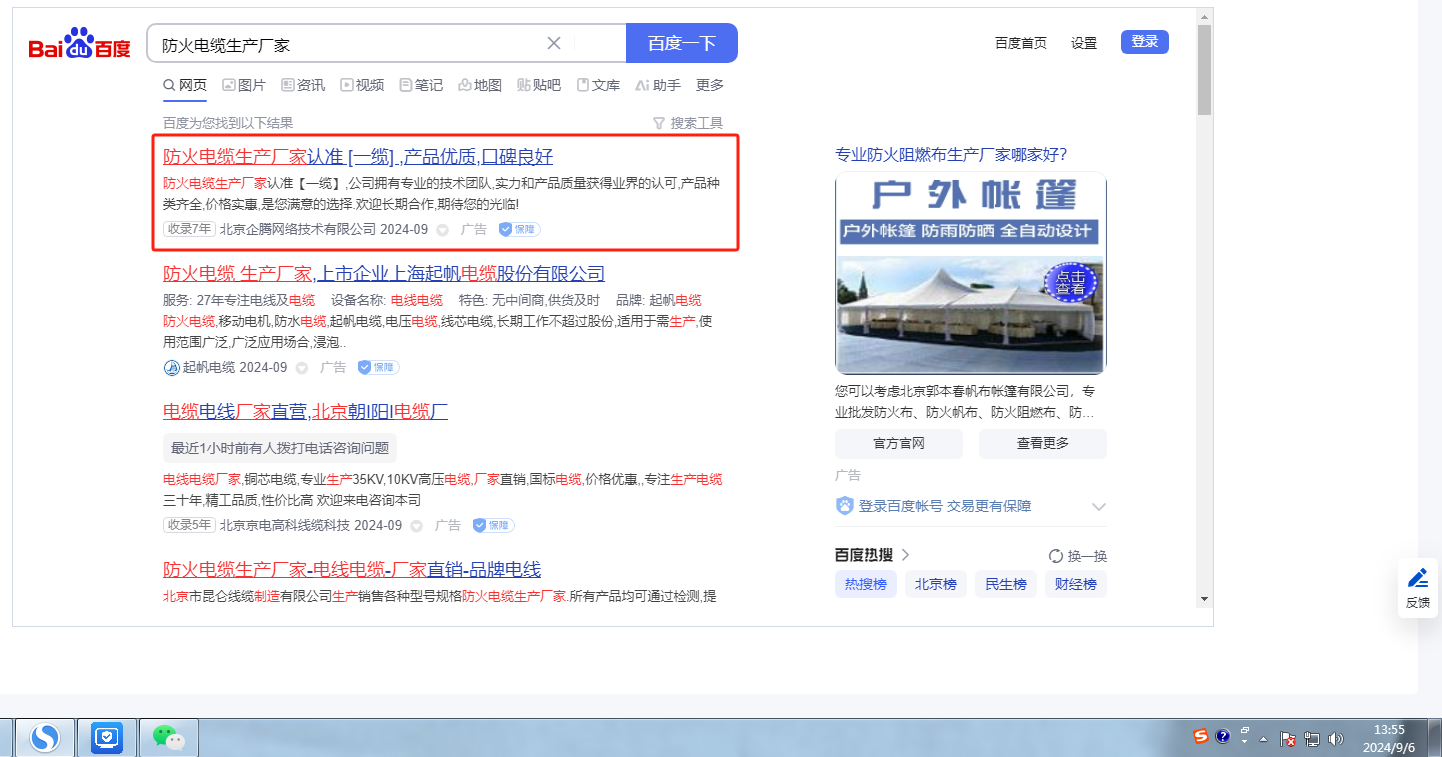Click the Baidu logo

click(79, 44)
